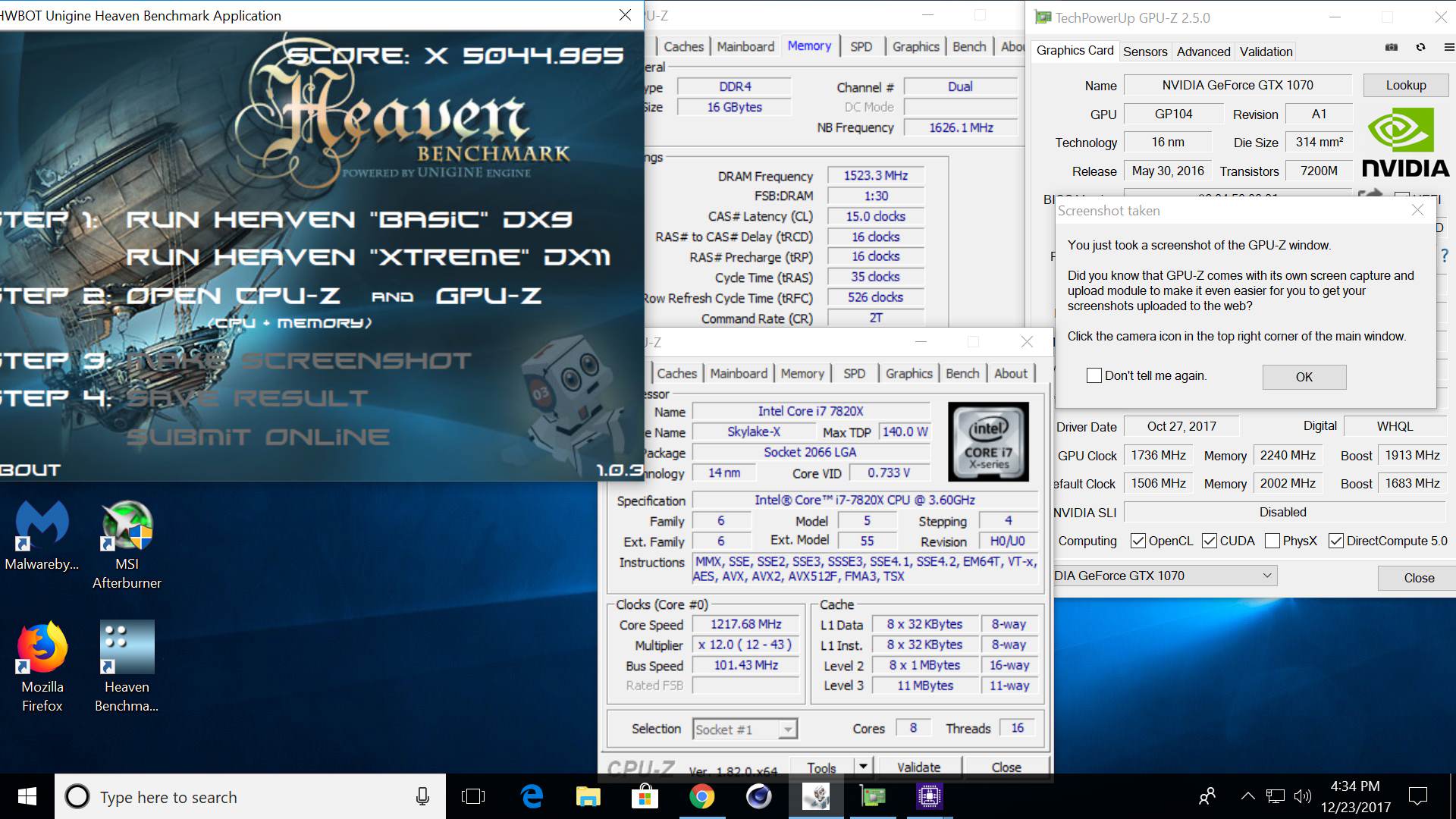Click RUN HEAVEN "XTREME" DX11 link
This screenshot has height=819, width=1456.
pyautogui.click(x=368, y=257)
